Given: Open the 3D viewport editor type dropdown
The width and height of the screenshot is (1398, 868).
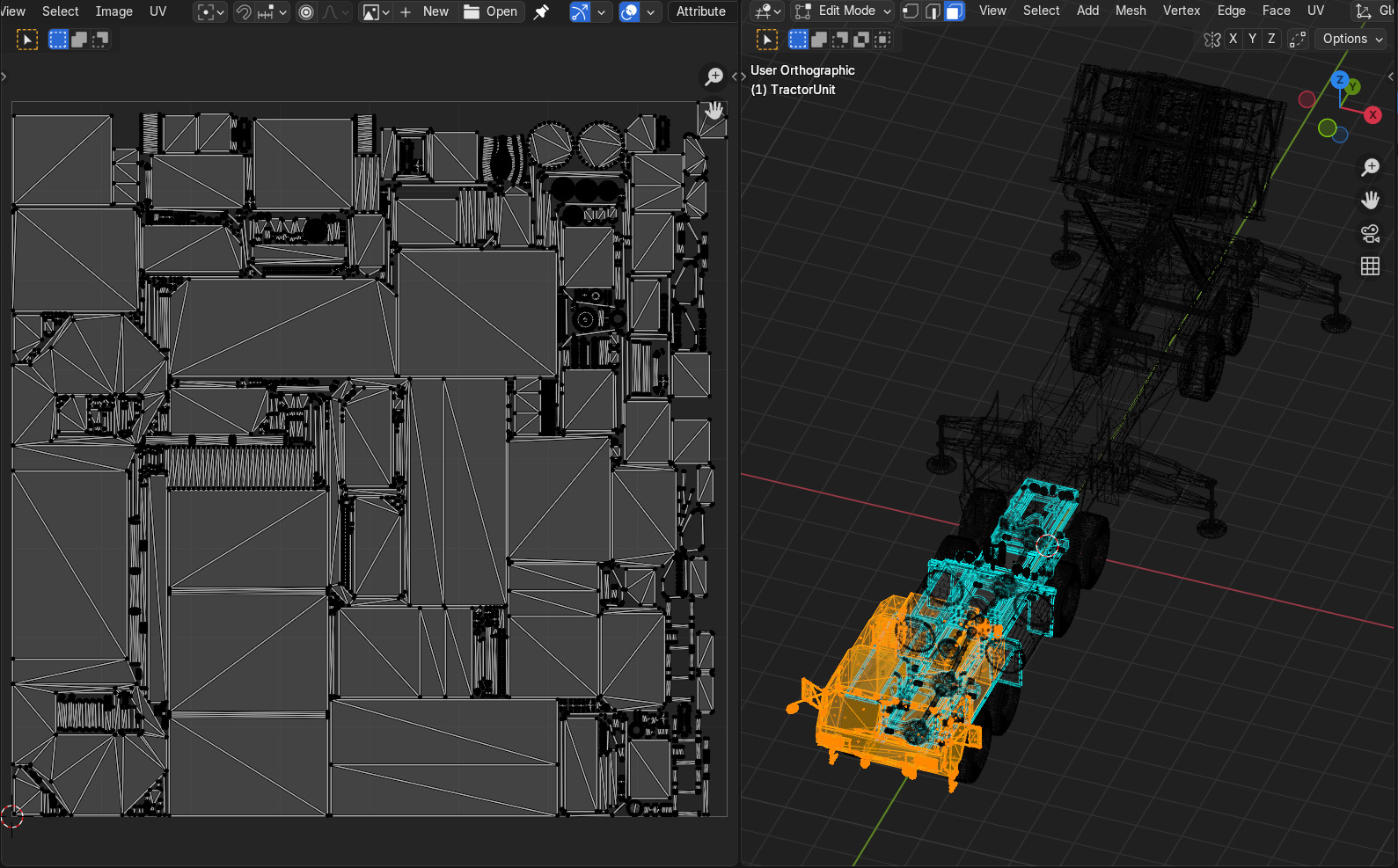Looking at the screenshot, I should coord(768,11).
